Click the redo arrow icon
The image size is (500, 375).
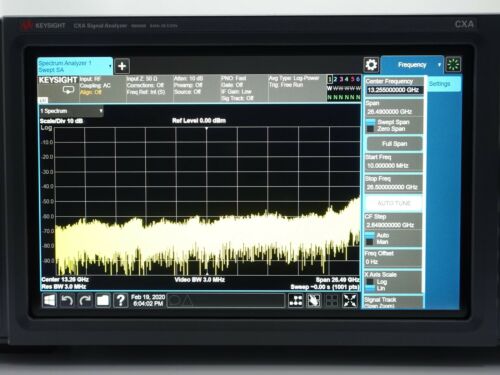(85, 301)
